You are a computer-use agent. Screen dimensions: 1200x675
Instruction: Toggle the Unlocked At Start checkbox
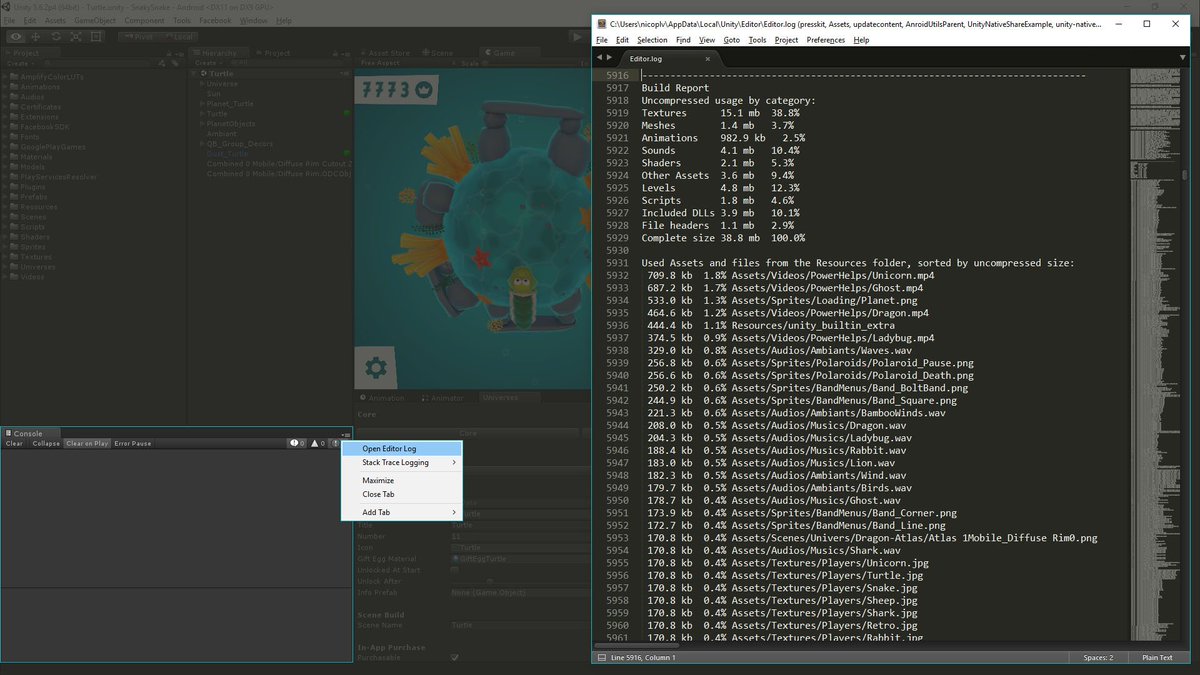(x=455, y=570)
